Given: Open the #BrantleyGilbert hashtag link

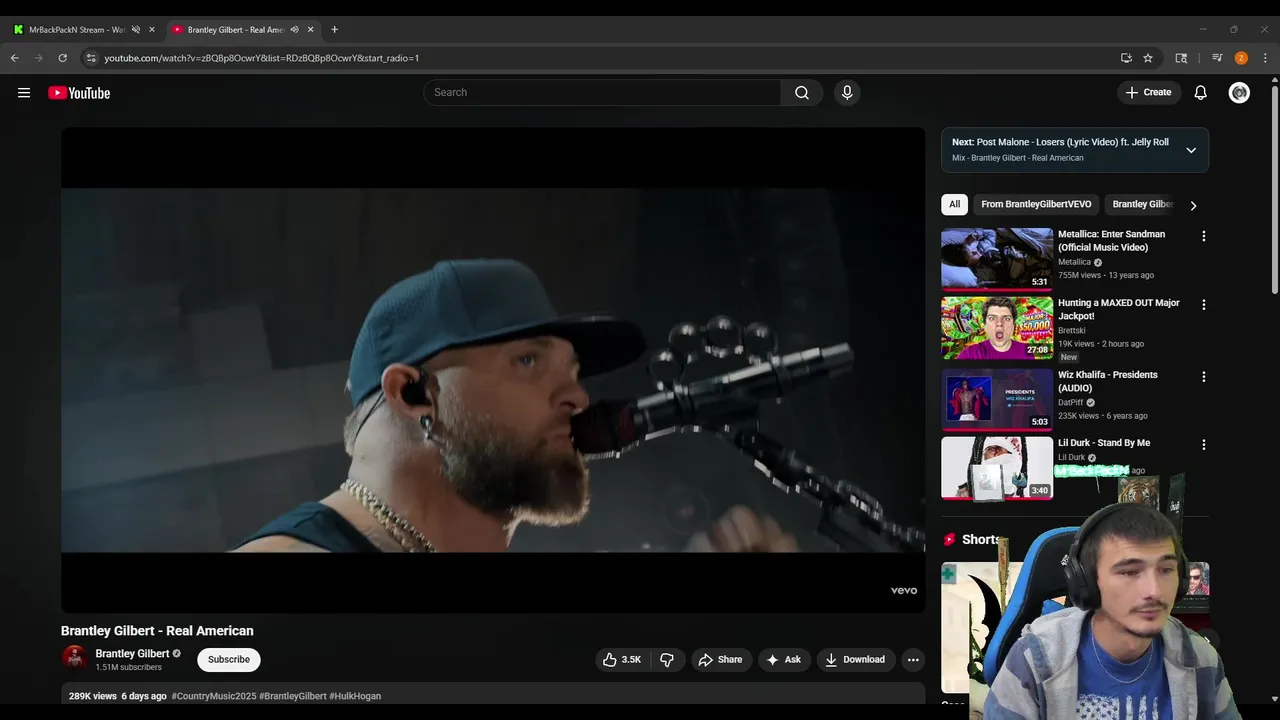Looking at the screenshot, I should click(293, 696).
